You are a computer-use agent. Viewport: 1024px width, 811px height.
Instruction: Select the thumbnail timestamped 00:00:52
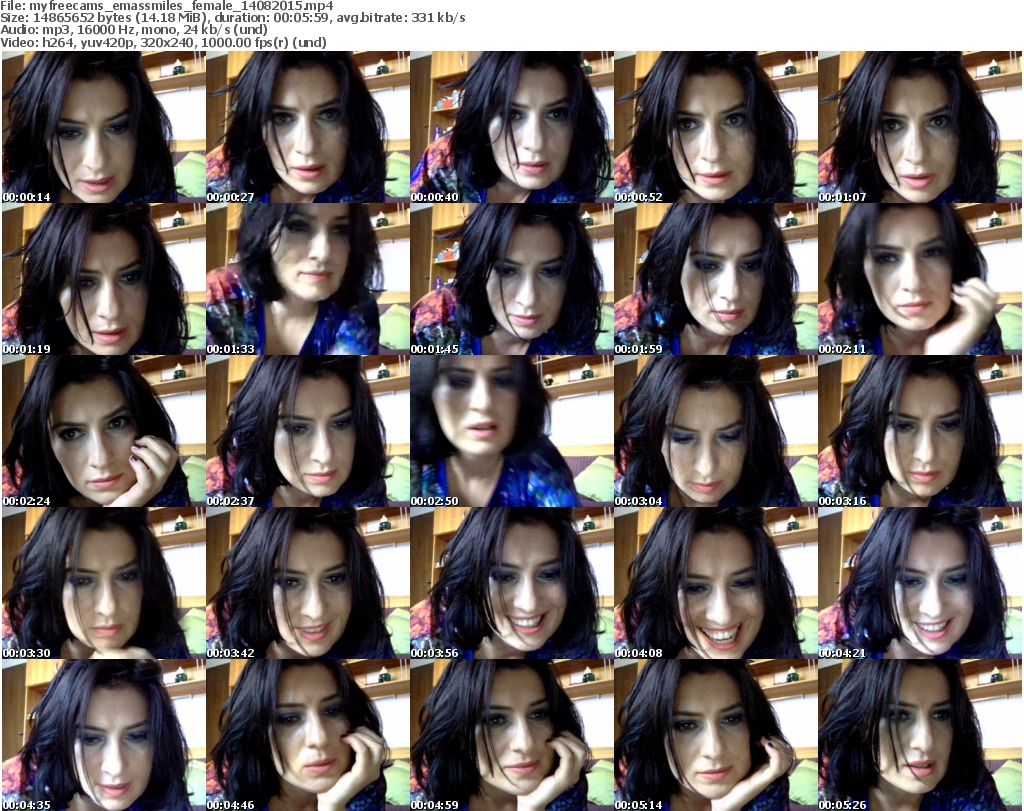pyautogui.click(x=716, y=127)
